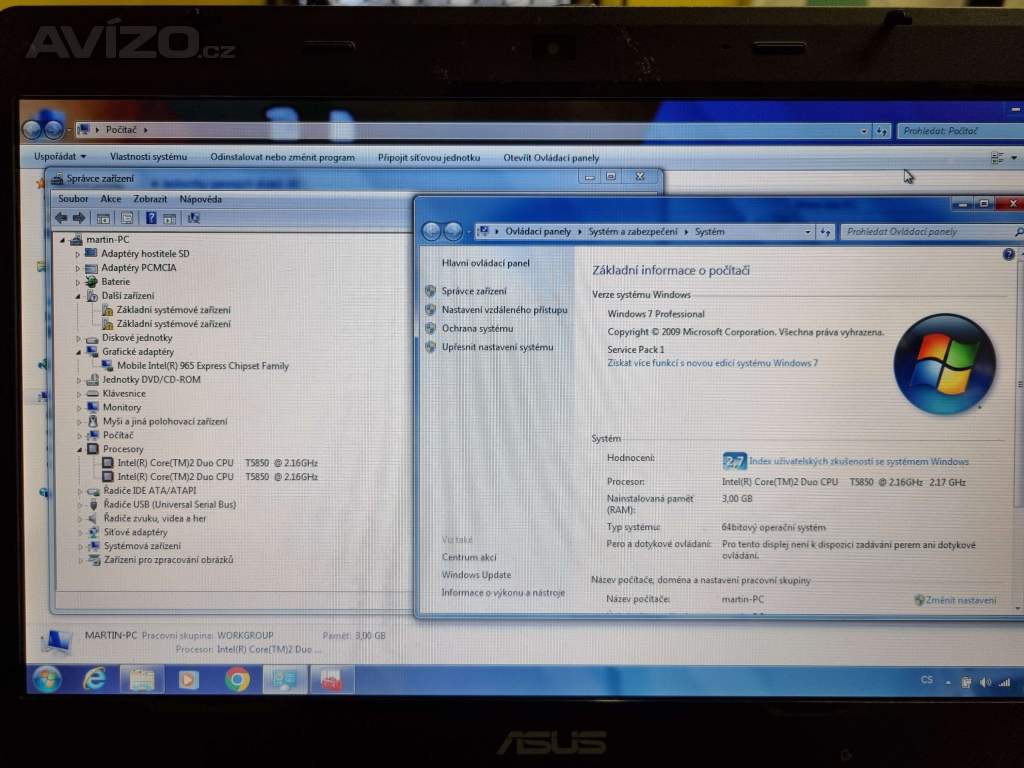Image resolution: width=1024 pixels, height=768 pixels.
Task: Click Odinstalovat nebo změnit program
Action: 282,157
